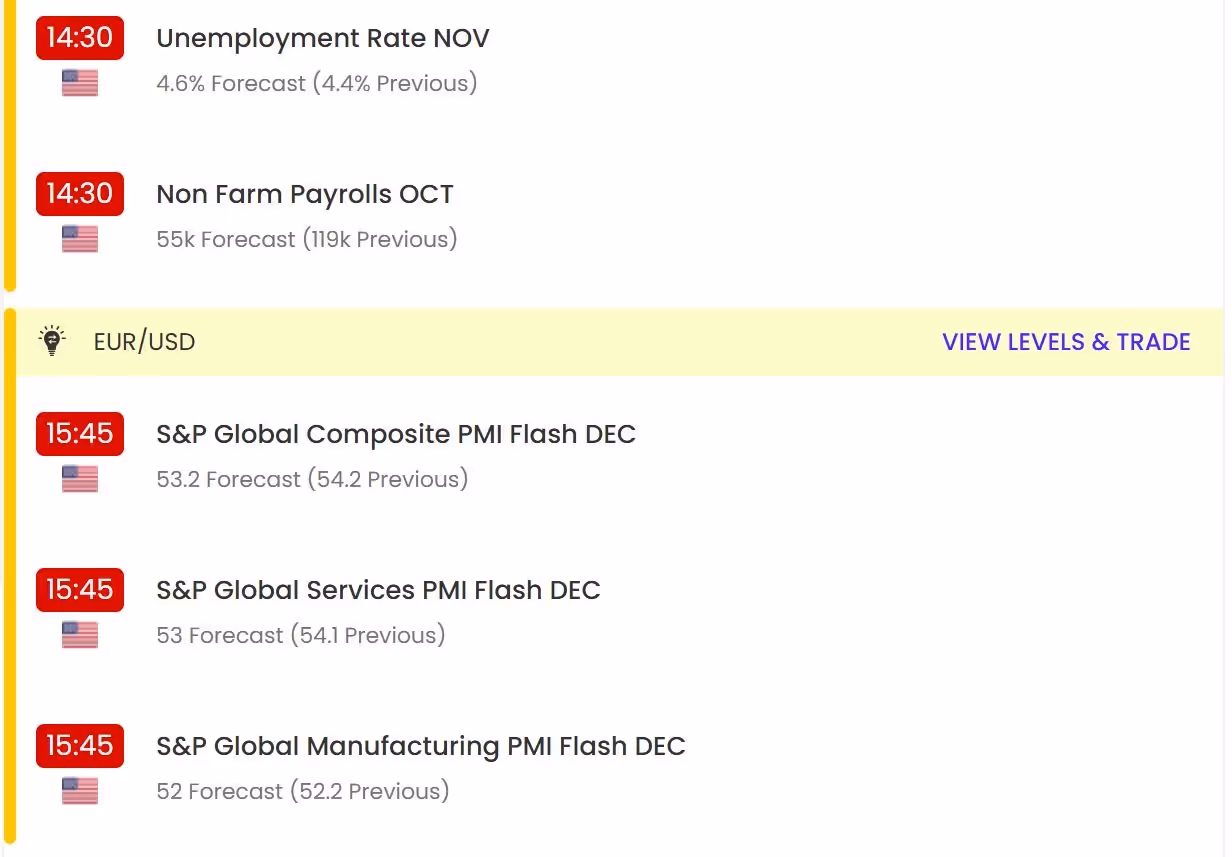The image size is (1232, 857).
Task: Open Non Farm Payrolls OCT event
Action: coord(305,194)
